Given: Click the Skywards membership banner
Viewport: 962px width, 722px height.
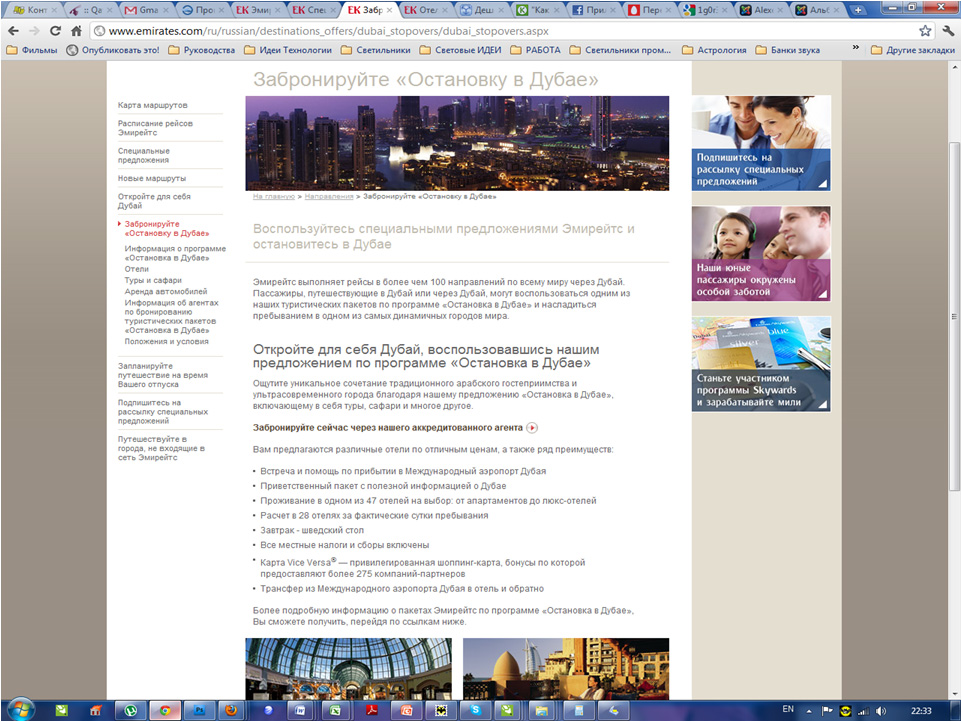Looking at the screenshot, I should [761, 364].
